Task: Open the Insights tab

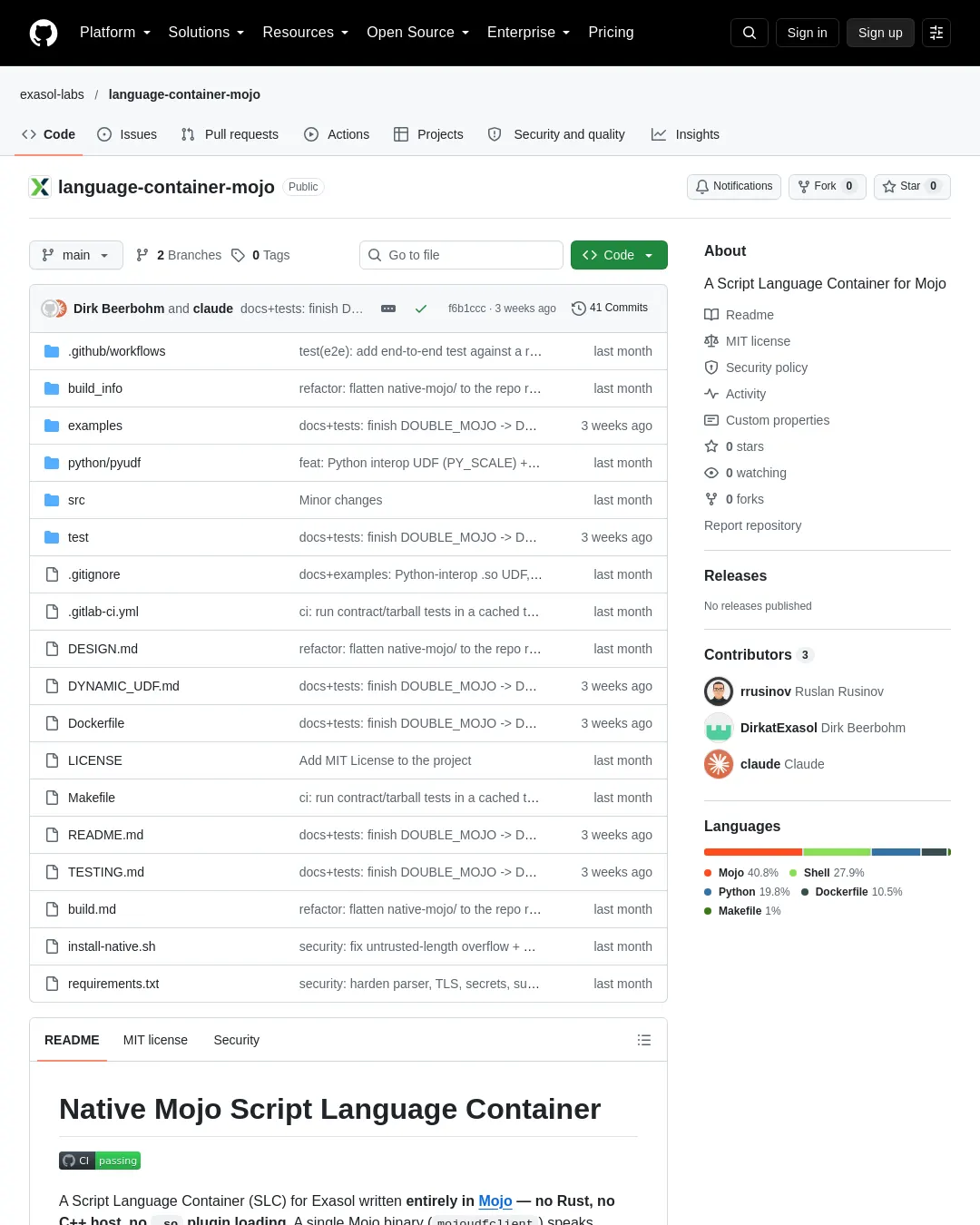Action: click(x=685, y=134)
